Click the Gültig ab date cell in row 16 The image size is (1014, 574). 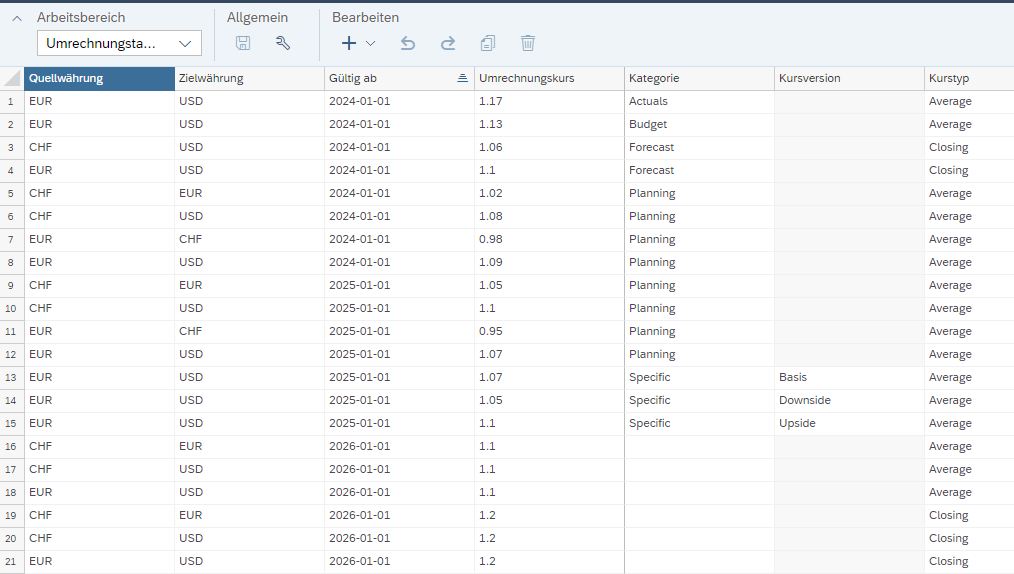coord(399,447)
